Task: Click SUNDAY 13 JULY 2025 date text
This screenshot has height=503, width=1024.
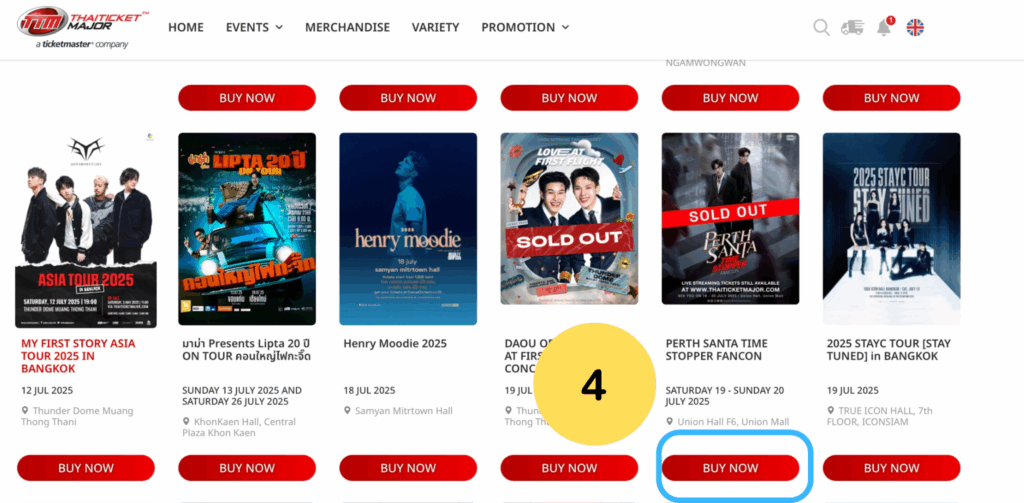Action: [x=242, y=396]
